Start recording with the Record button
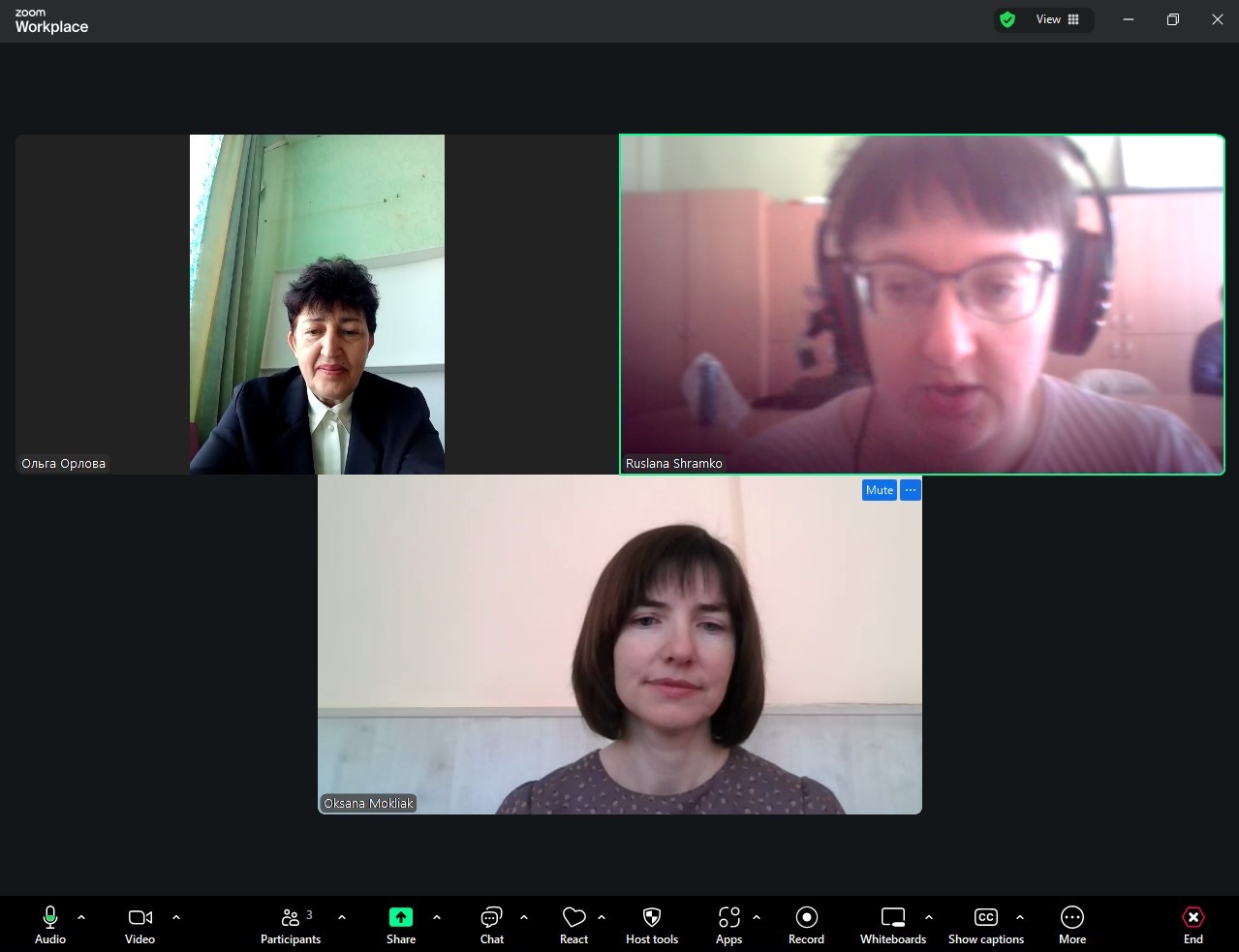Viewport: 1239px width, 952px height. tap(806, 925)
